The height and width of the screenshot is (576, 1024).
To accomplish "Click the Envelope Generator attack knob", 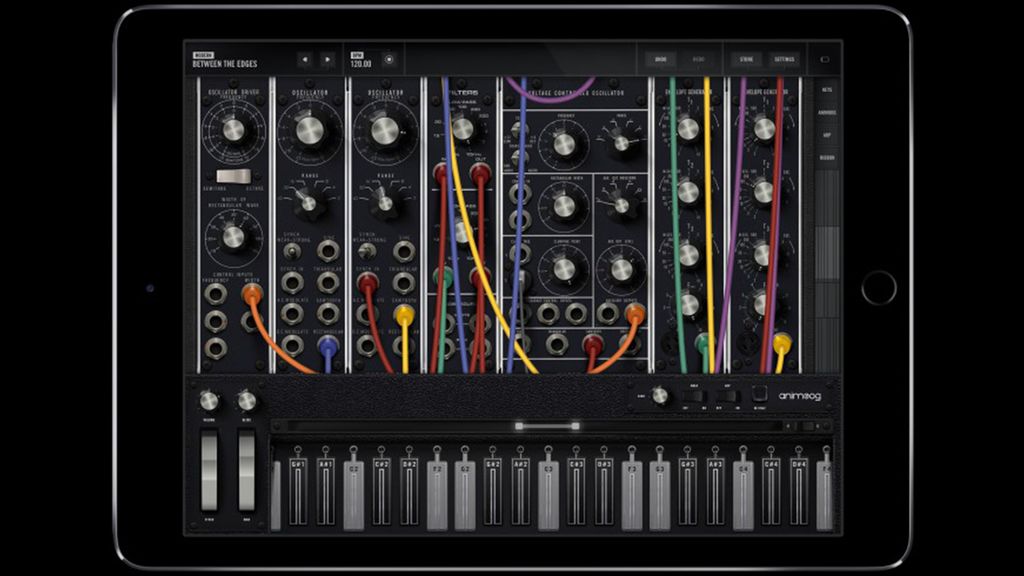I will pyautogui.click(x=688, y=128).
